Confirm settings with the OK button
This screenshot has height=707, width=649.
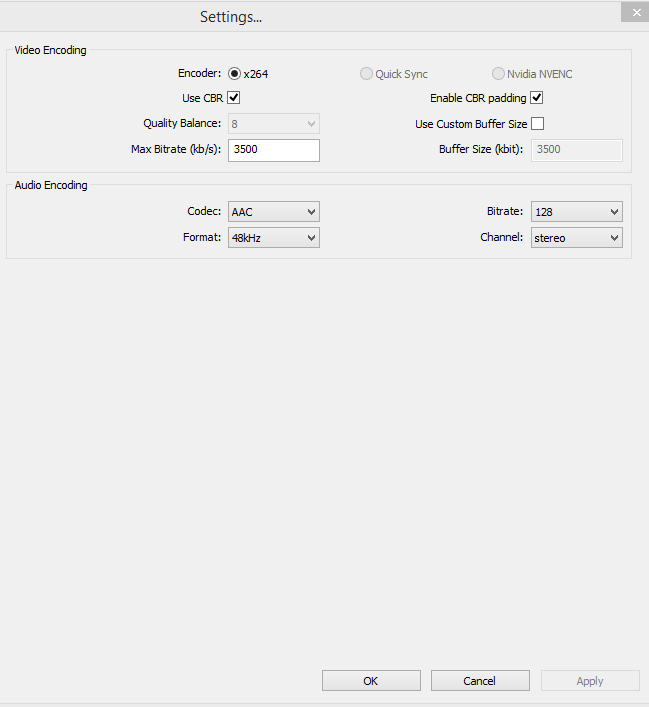click(x=371, y=680)
